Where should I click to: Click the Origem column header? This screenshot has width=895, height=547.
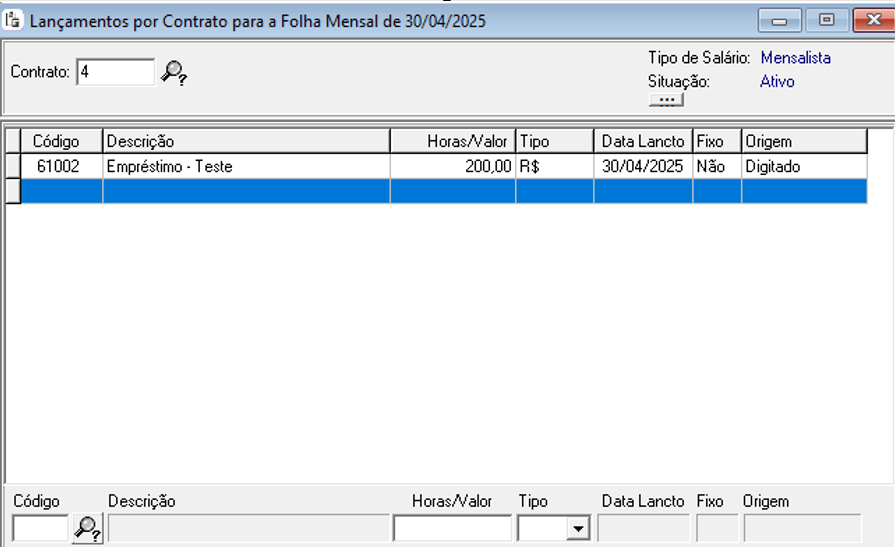[803, 141]
